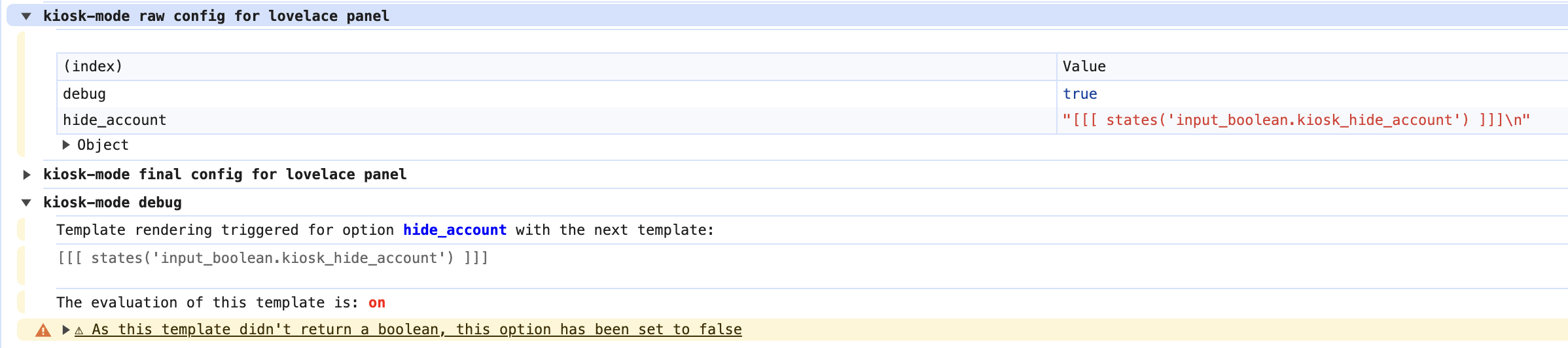The image size is (1568, 348).
Task: Click the true value in debug row
Action: point(1080,94)
